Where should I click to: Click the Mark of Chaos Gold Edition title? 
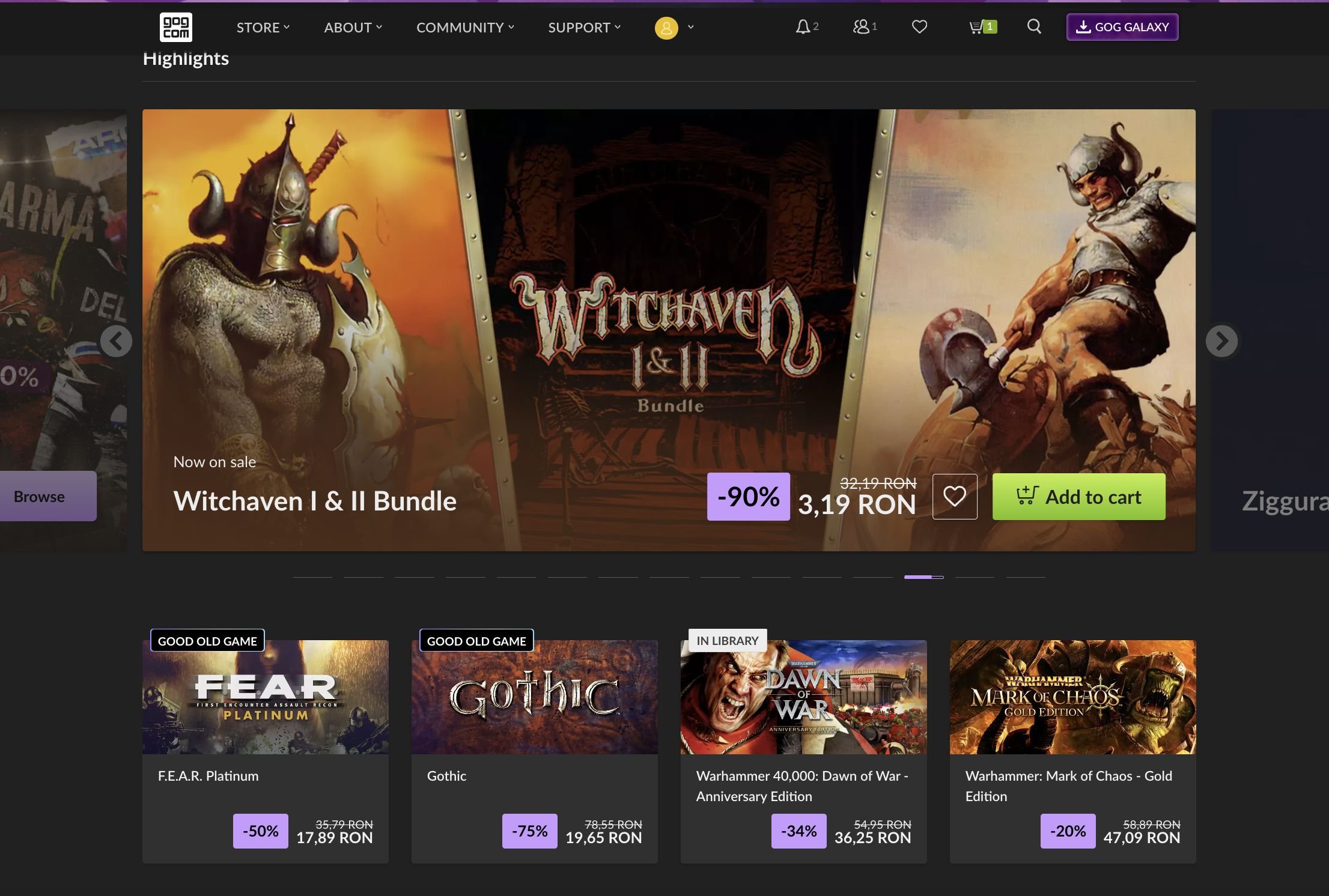[x=1069, y=786]
